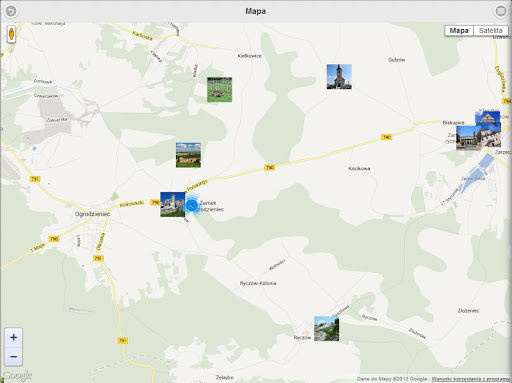Image resolution: width=512 pixels, height=383 pixels.
Task: Open the rocky hillside photo near Ryczów
Action: click(326, 329)
